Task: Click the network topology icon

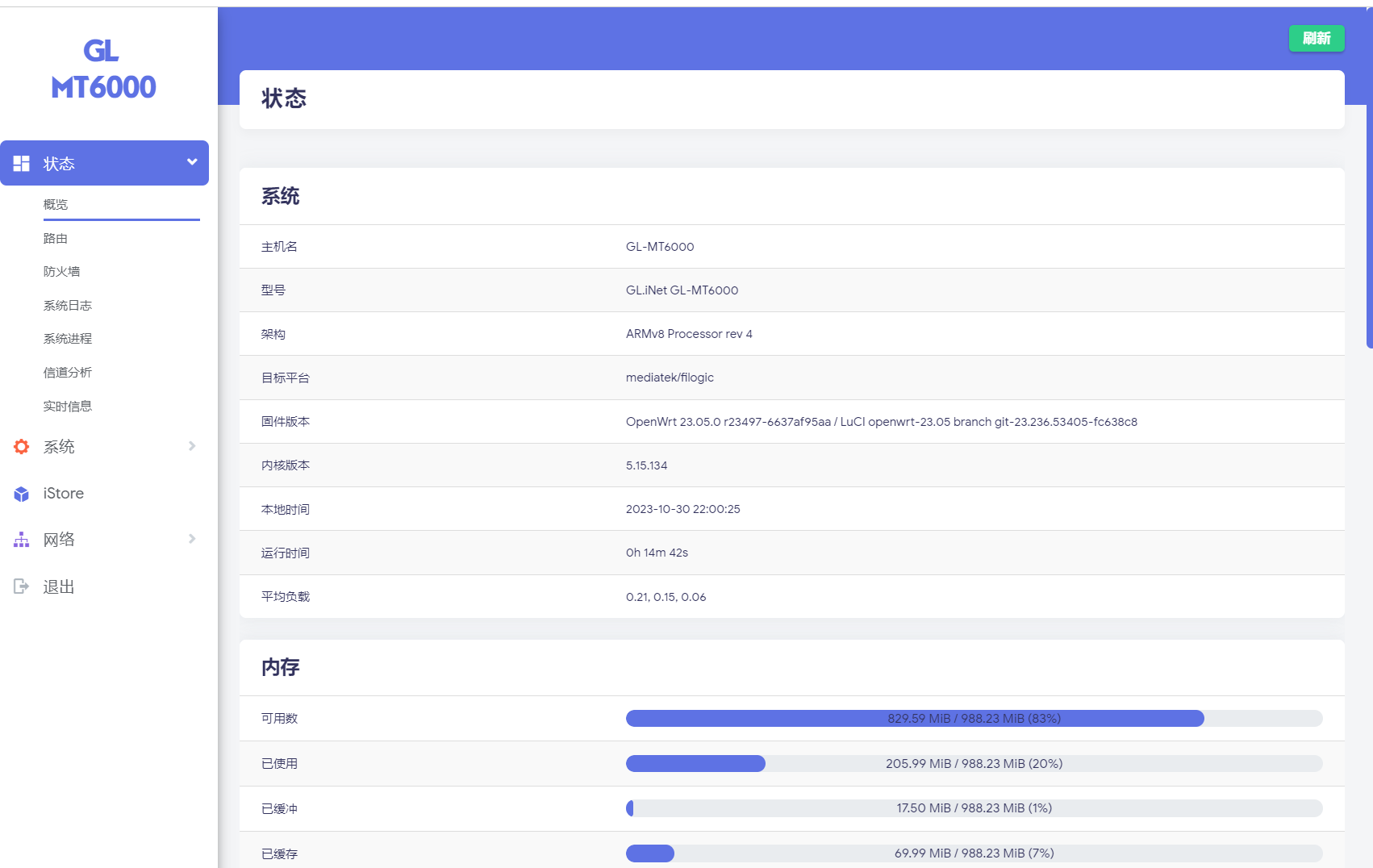Action: pyautogui.click(x=22, y=540)
